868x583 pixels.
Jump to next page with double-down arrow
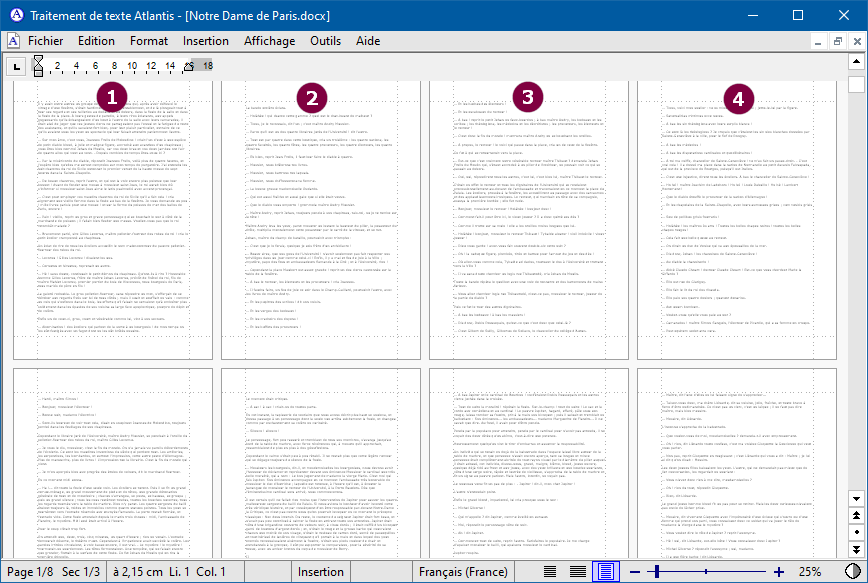856,549
